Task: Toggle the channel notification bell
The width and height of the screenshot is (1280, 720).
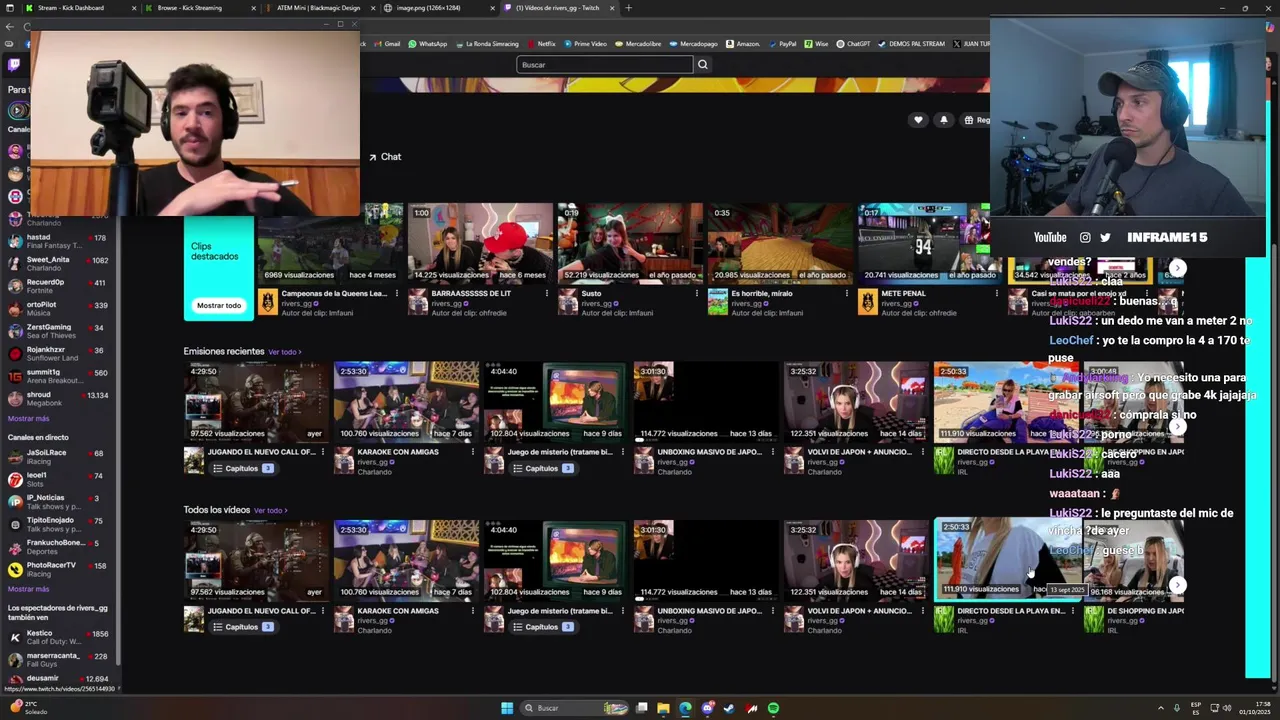Action: coord(943,120)
